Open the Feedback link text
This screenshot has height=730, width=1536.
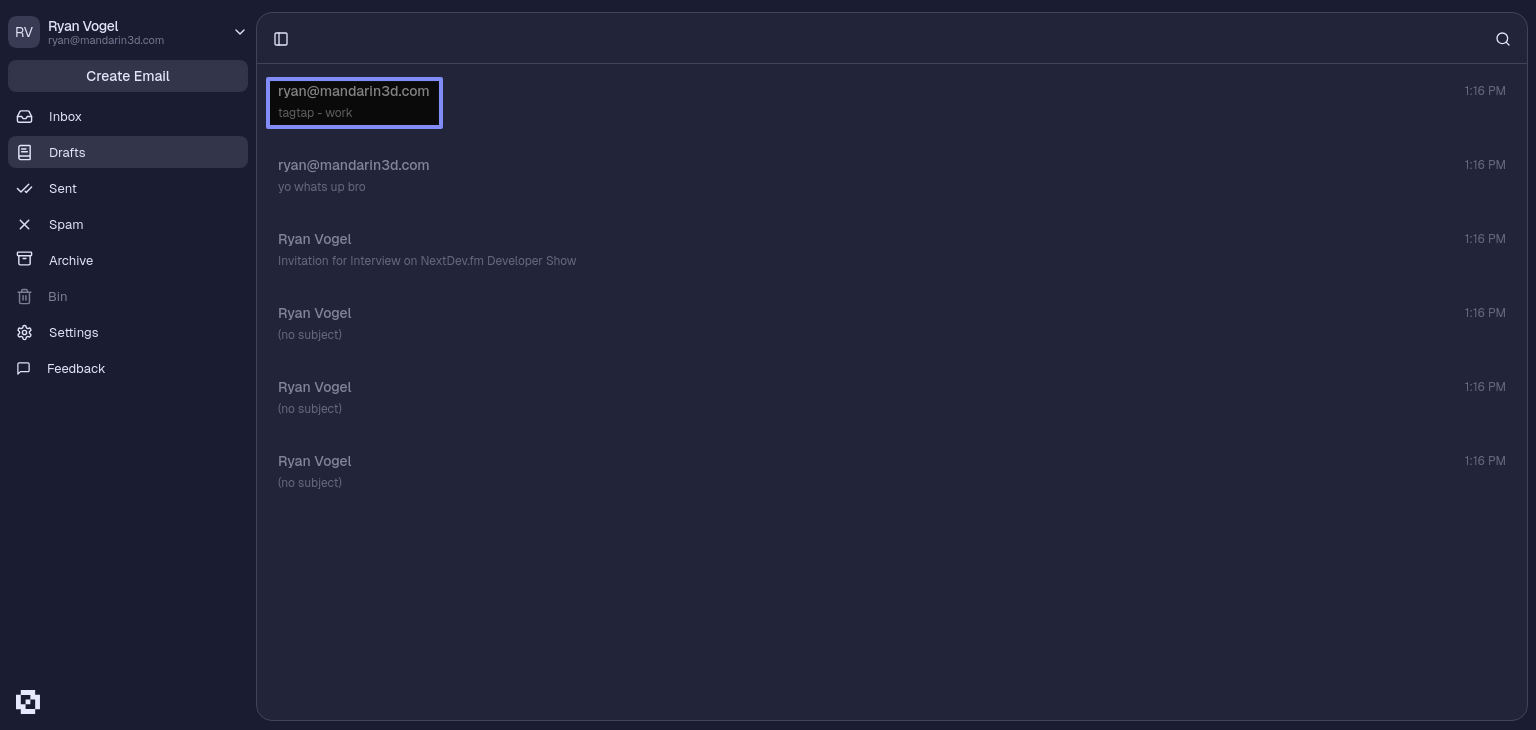click(x=76, y=369)
